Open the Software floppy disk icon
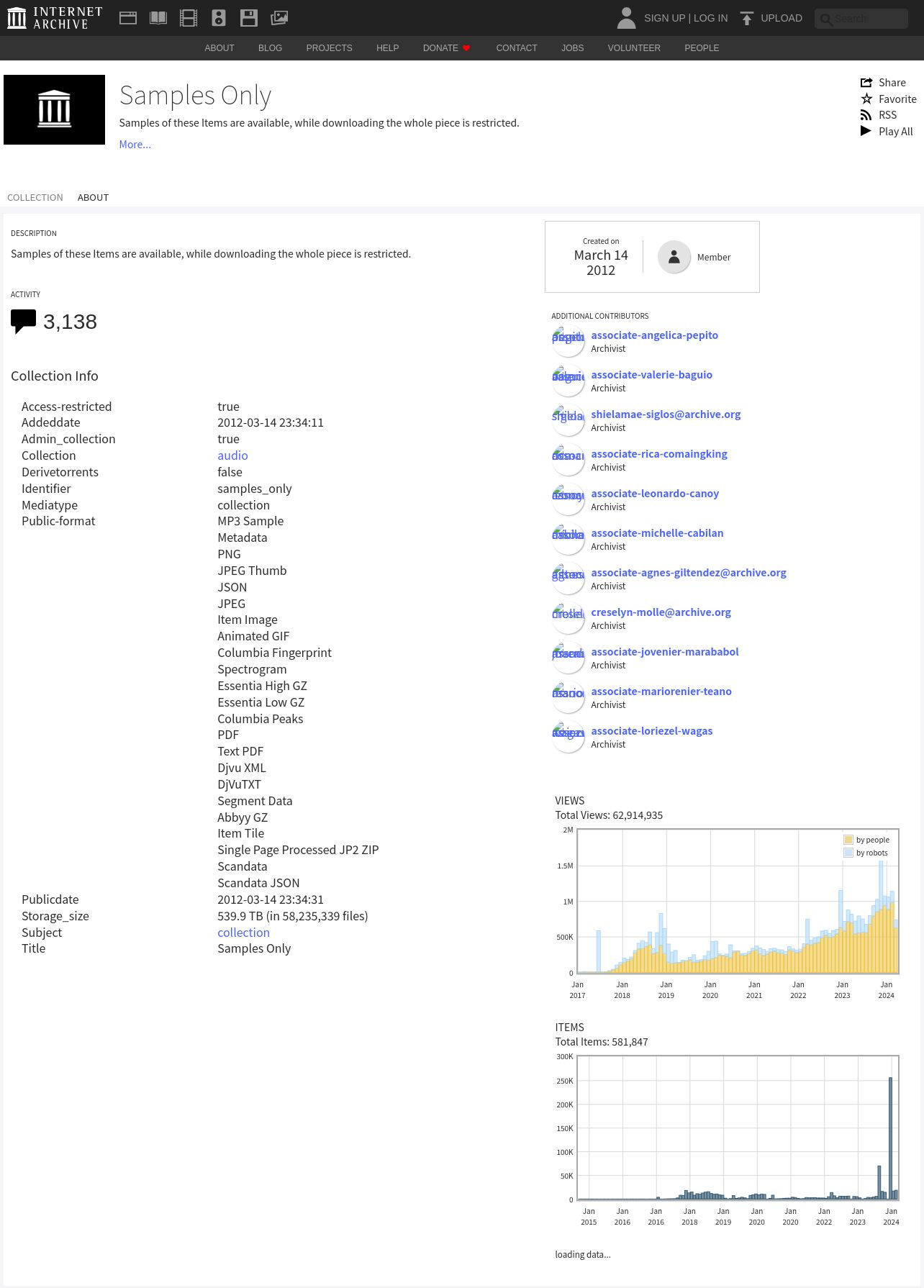Screen dimensions: 924x1288 click(249, 18)
